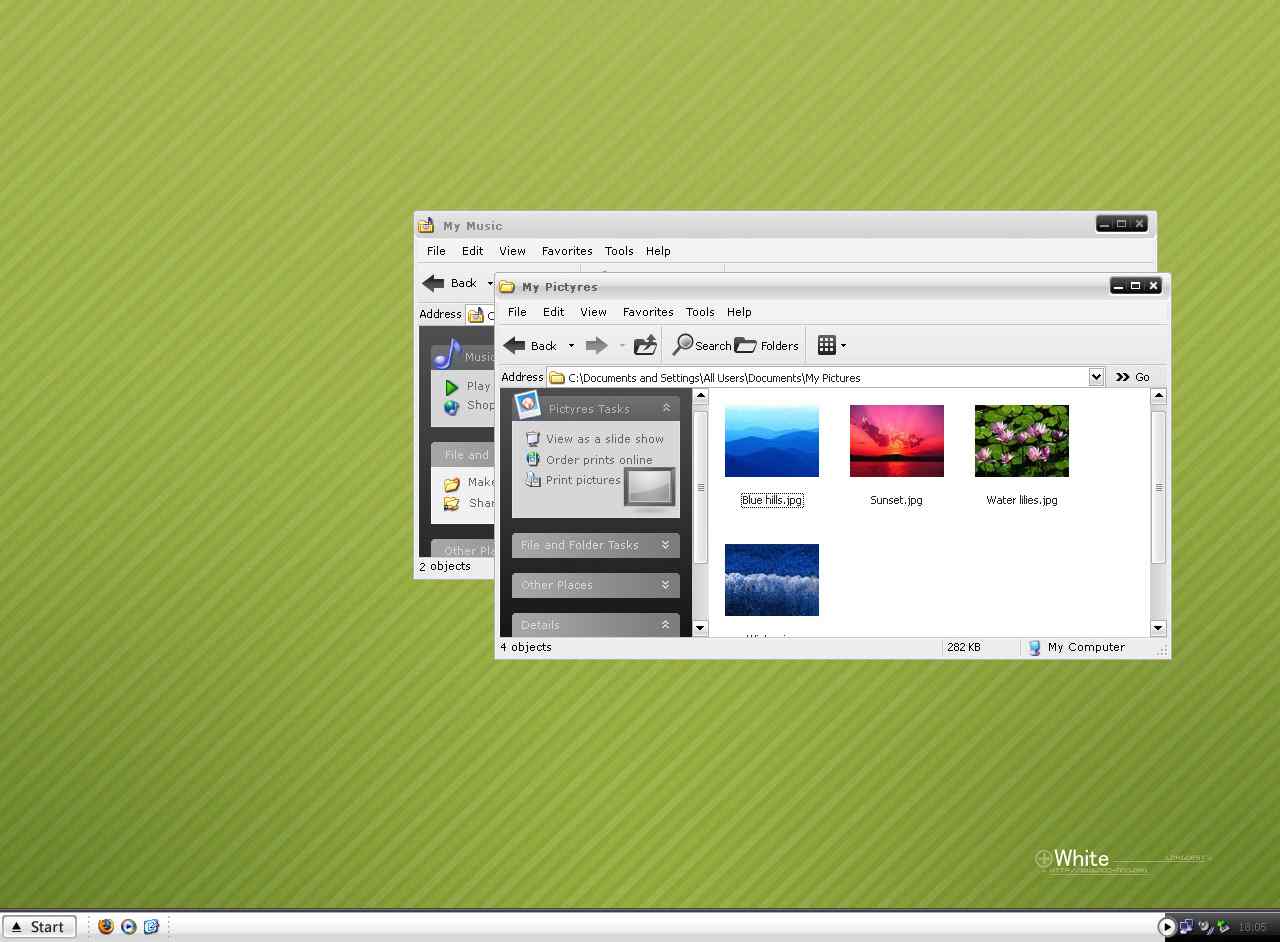
Task: Open Back history dropdown arrow in My Pictures
Action: 571,346
